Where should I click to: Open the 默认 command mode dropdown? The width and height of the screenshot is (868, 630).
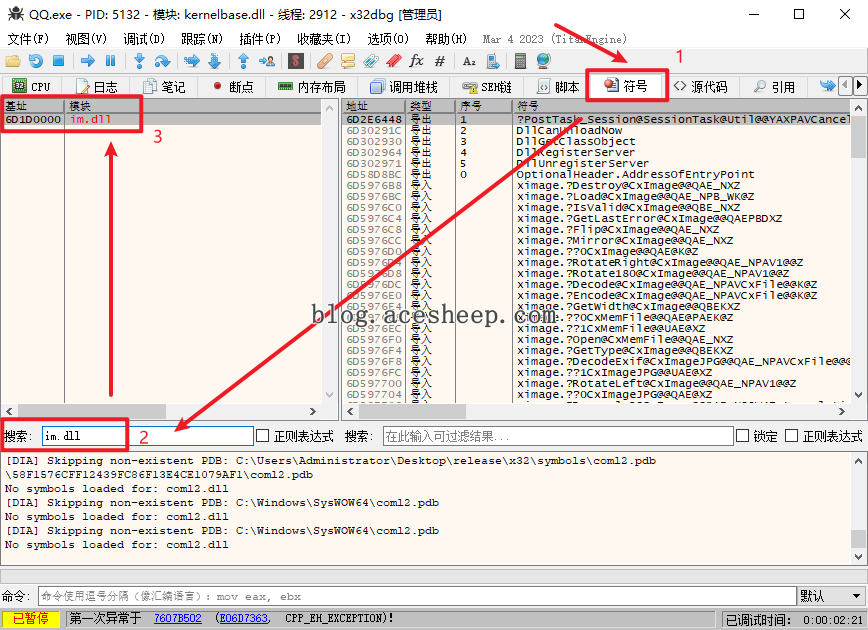(831, 596)
